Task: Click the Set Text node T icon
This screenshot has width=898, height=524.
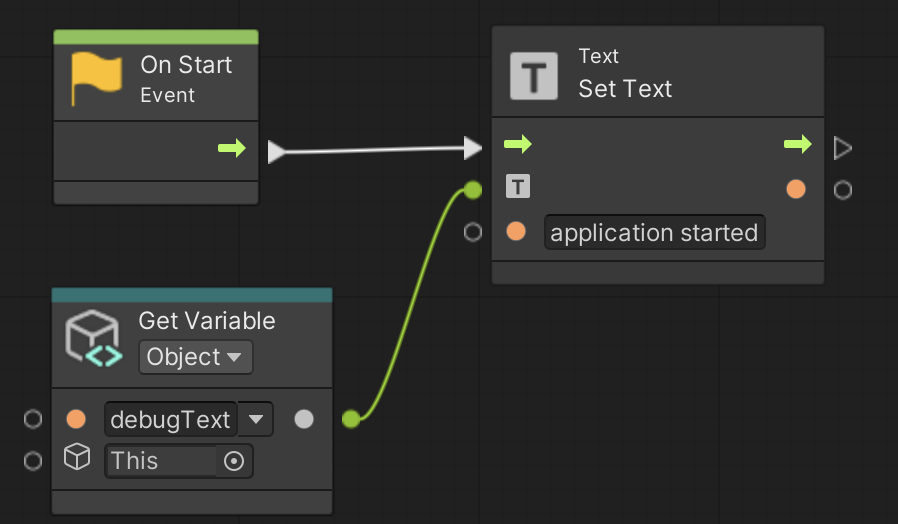Action: pyautogui.click(x=533, y=76)
